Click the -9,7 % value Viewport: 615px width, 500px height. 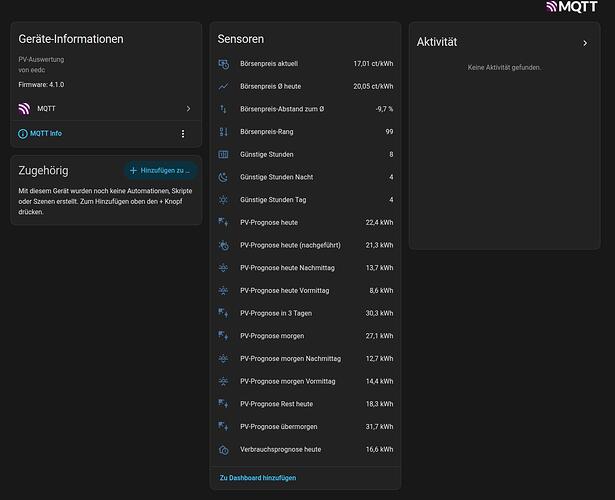384,109
